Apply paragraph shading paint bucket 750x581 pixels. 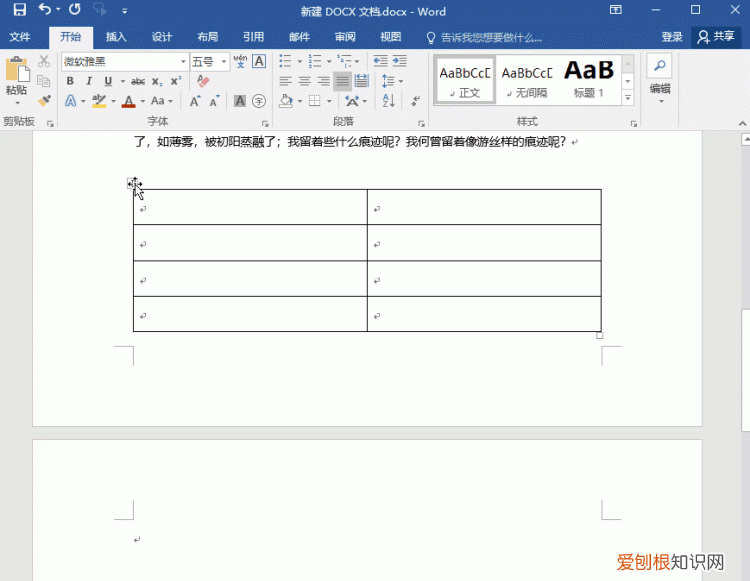tap(286, 101)
